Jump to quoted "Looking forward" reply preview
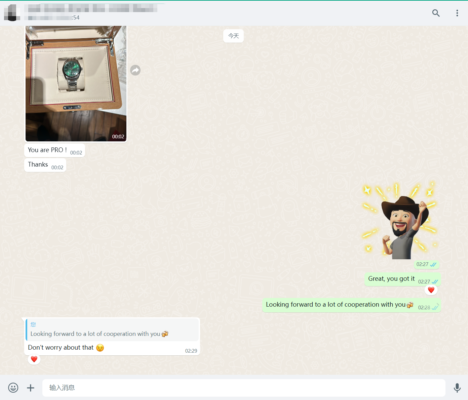Viewport: 468px width, 400px height. [x=112, y=330]
